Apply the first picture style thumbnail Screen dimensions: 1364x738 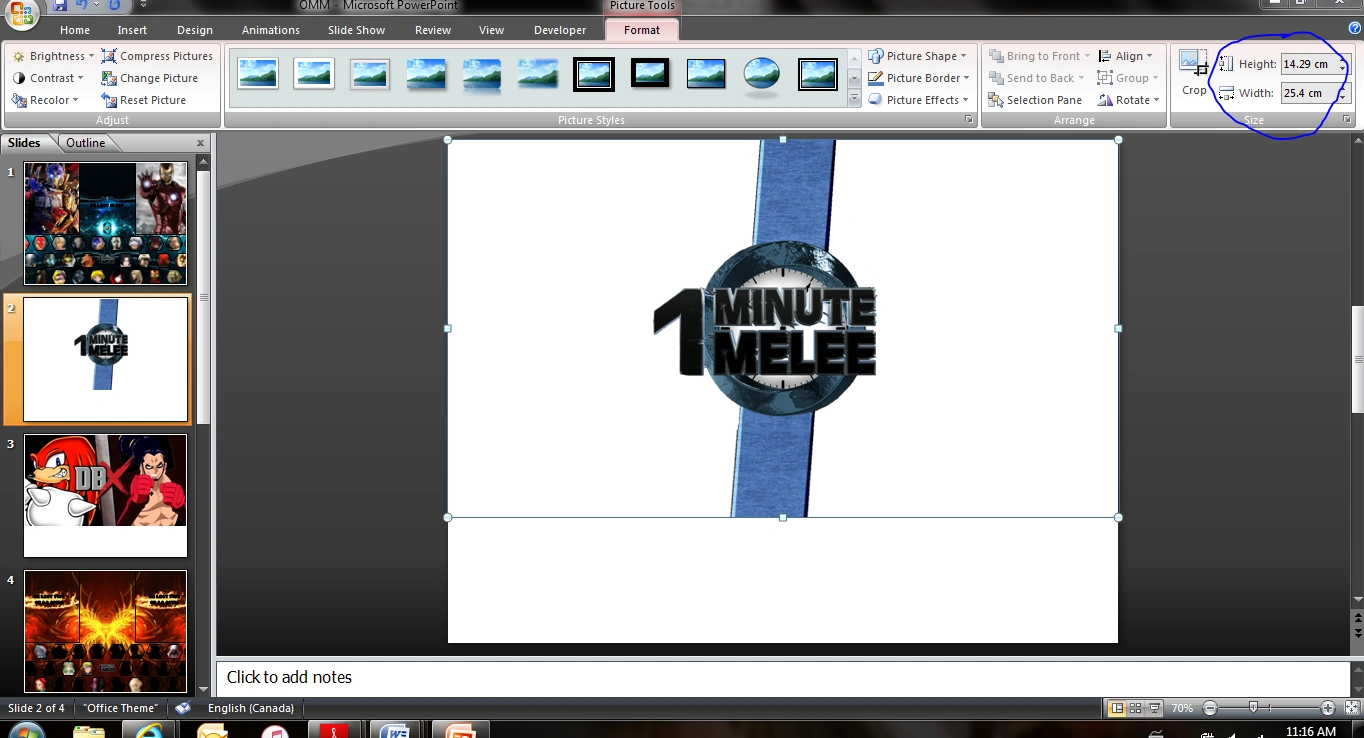tap(258, 74)
